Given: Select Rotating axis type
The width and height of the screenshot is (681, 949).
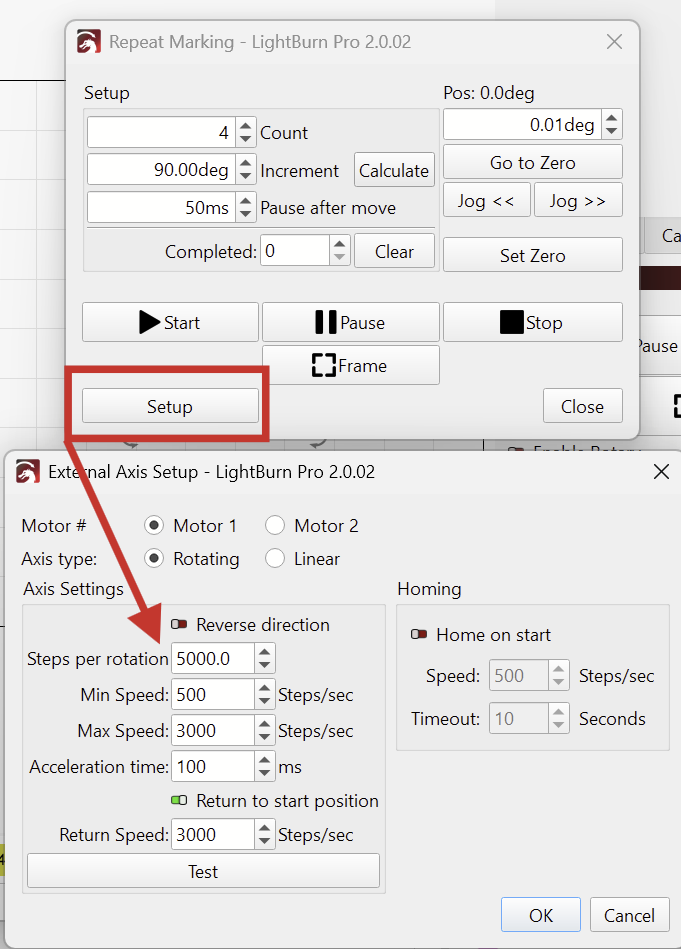Looking at the screenshot, I should tap(154, 558).
